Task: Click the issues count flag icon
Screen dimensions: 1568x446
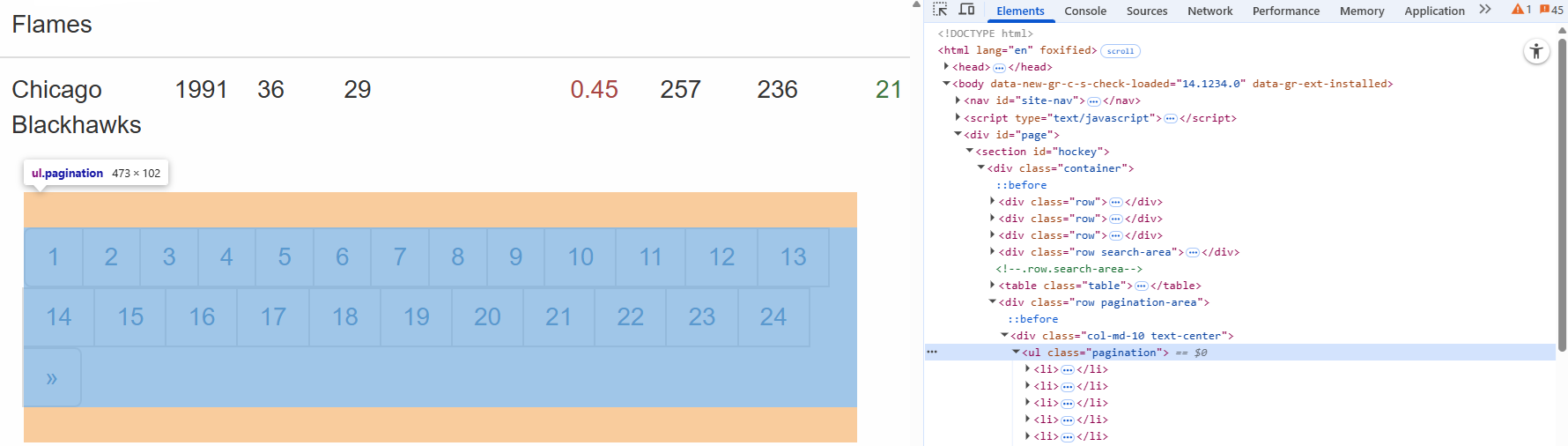Action: tap(1545, 10)
